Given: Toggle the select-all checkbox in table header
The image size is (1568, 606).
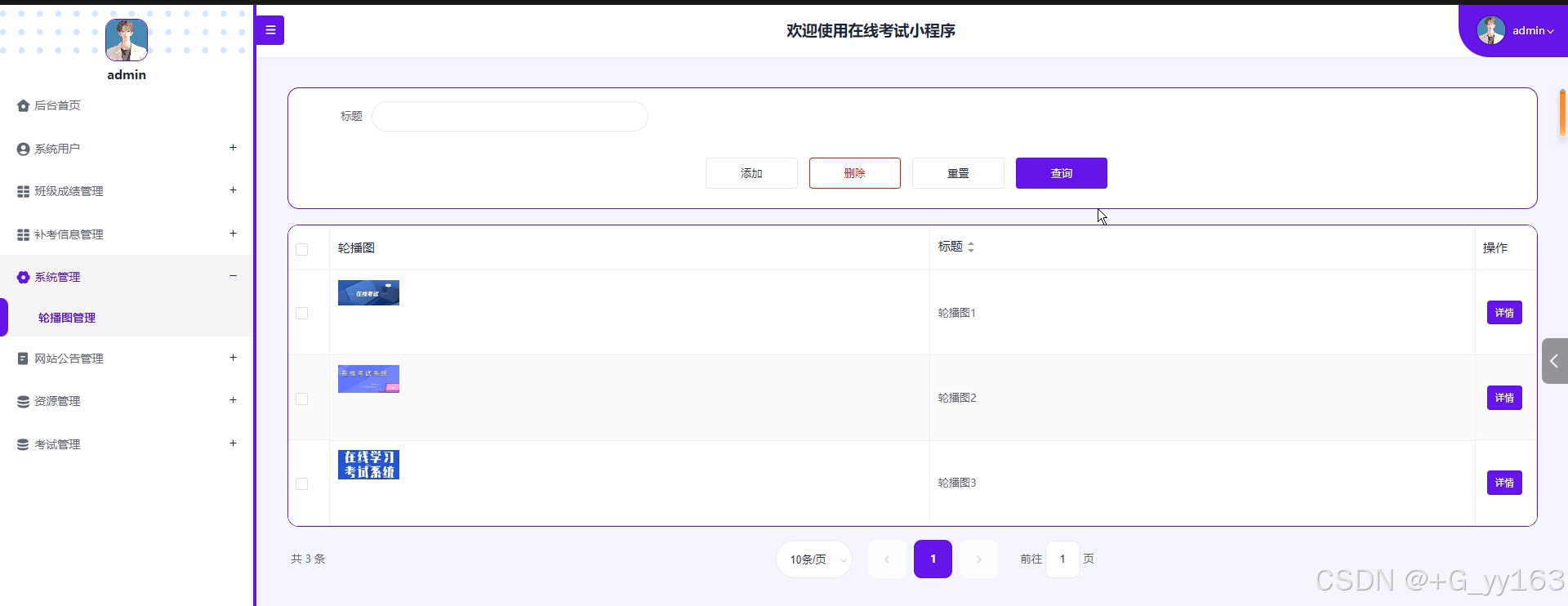Looking at the screenshot, I should point(301,249).
